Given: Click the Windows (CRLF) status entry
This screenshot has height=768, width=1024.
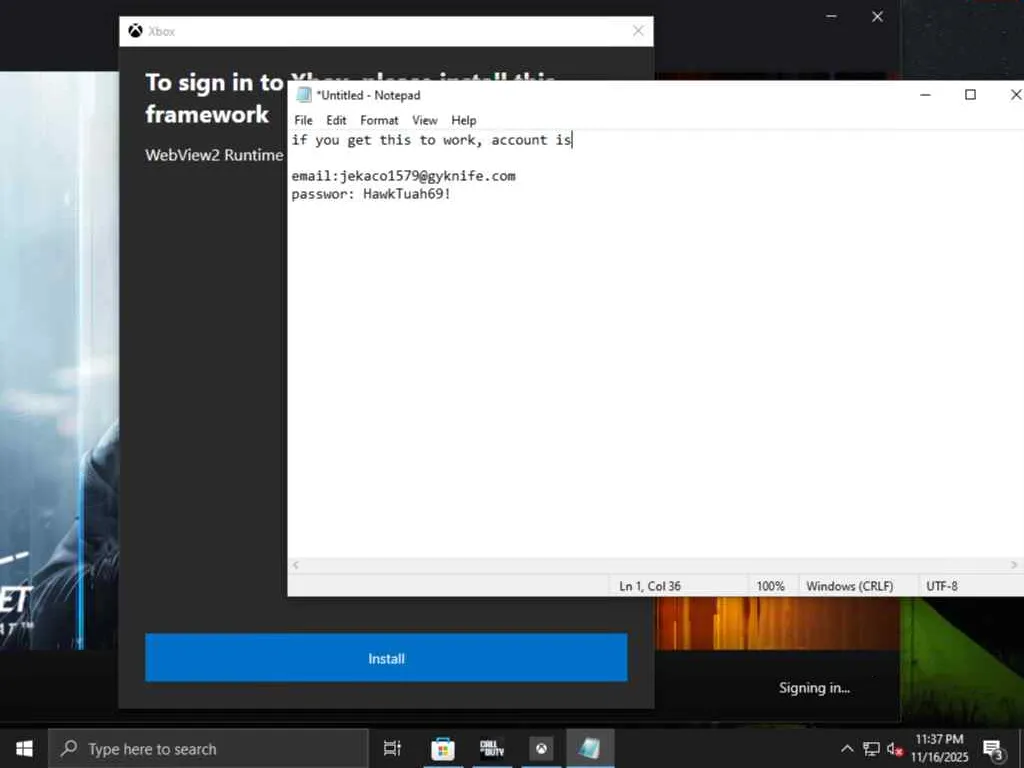Looking at the screenshot, I should coord(849,586).
